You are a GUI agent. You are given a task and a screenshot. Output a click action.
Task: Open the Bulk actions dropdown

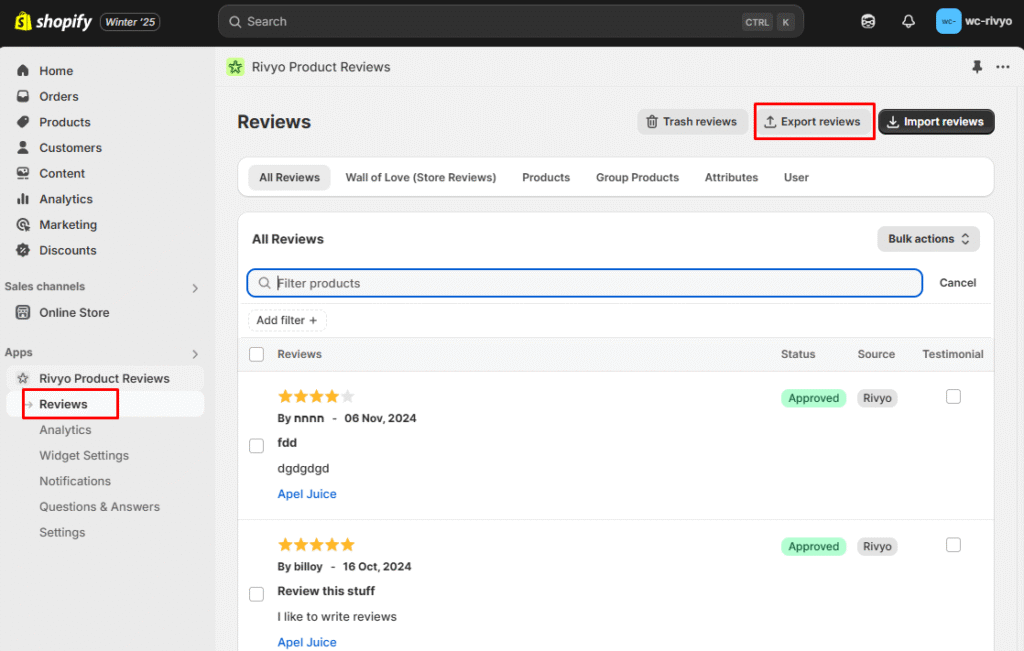(x=928, y=239)
